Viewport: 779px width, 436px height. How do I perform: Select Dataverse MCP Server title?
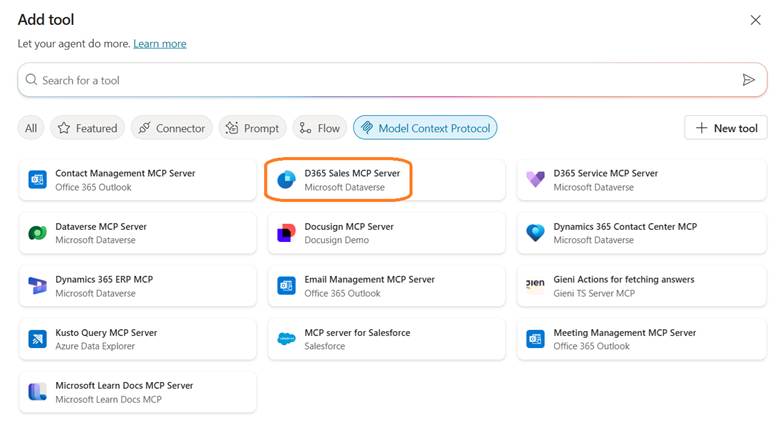(101, 226)
